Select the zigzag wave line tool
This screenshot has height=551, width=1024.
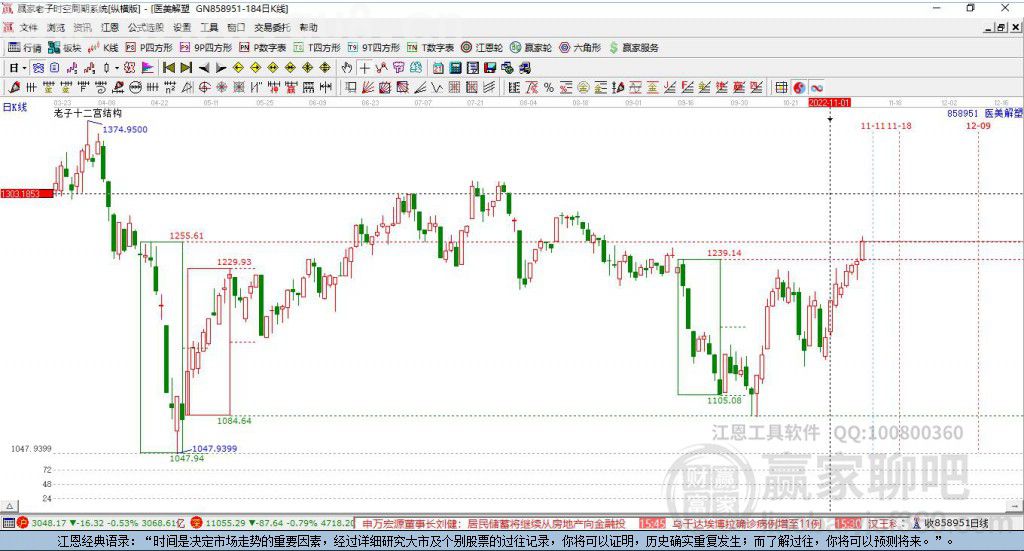click(436, 87)
